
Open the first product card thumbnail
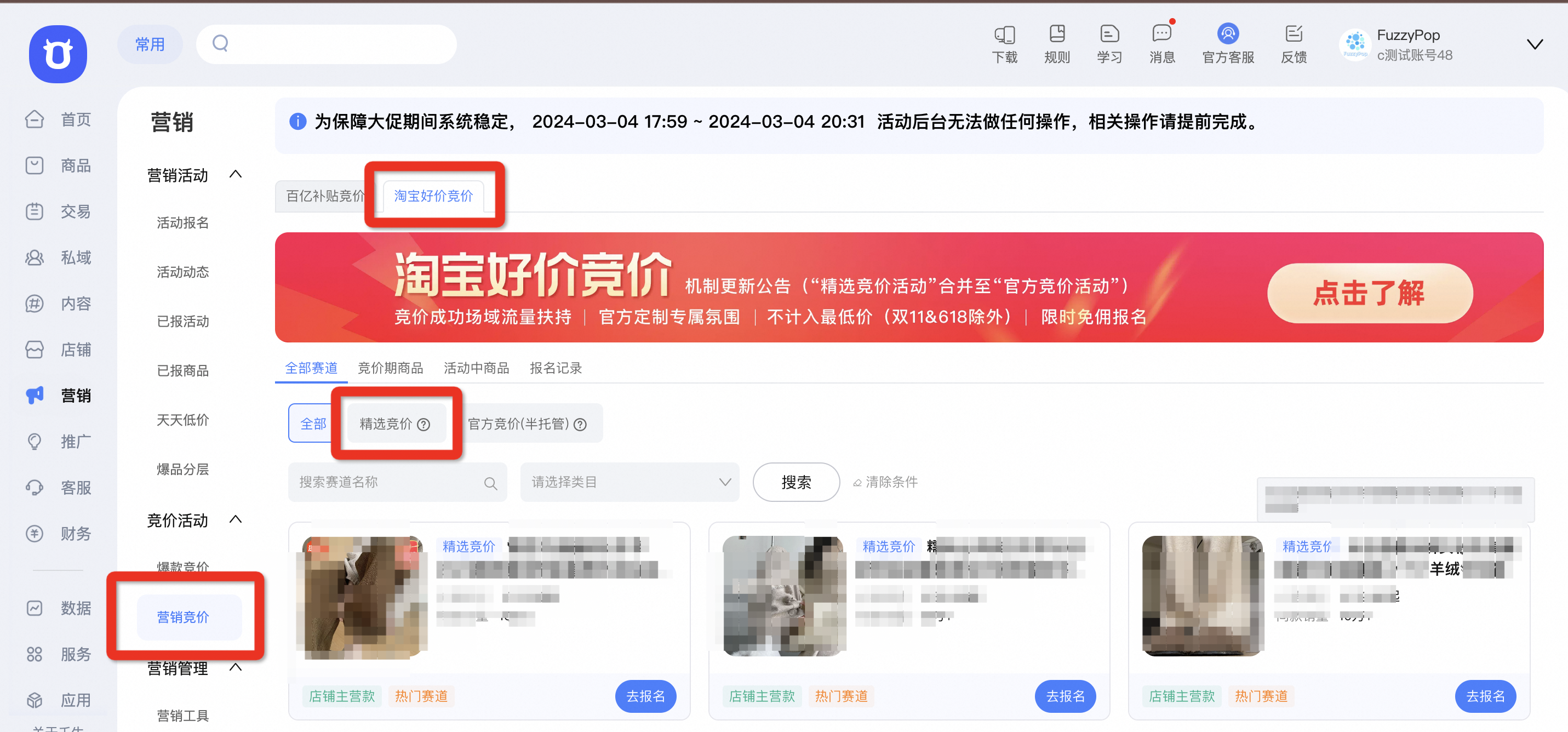pos(363,597)
